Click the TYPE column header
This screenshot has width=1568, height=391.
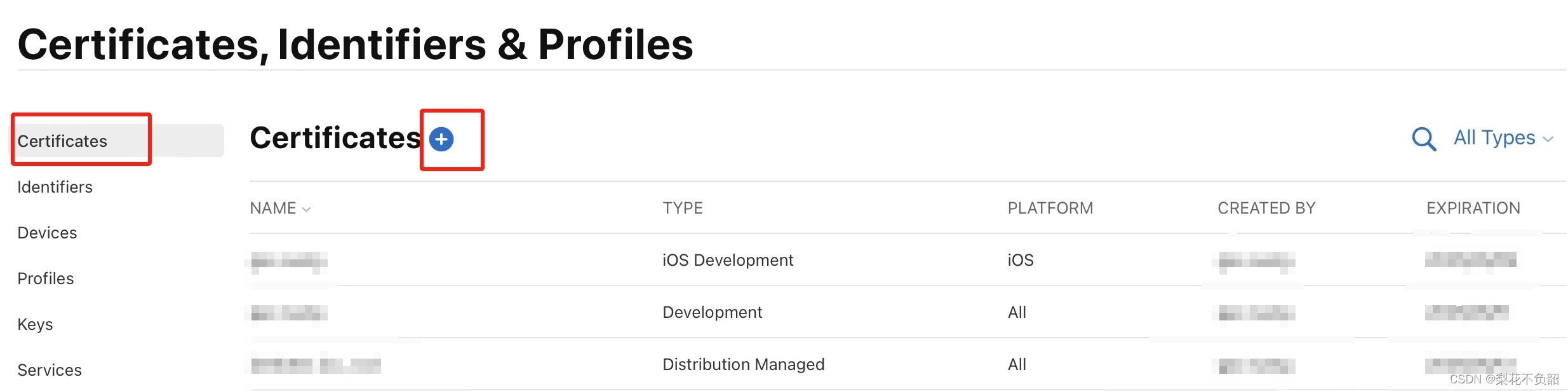tap(683, 209)
